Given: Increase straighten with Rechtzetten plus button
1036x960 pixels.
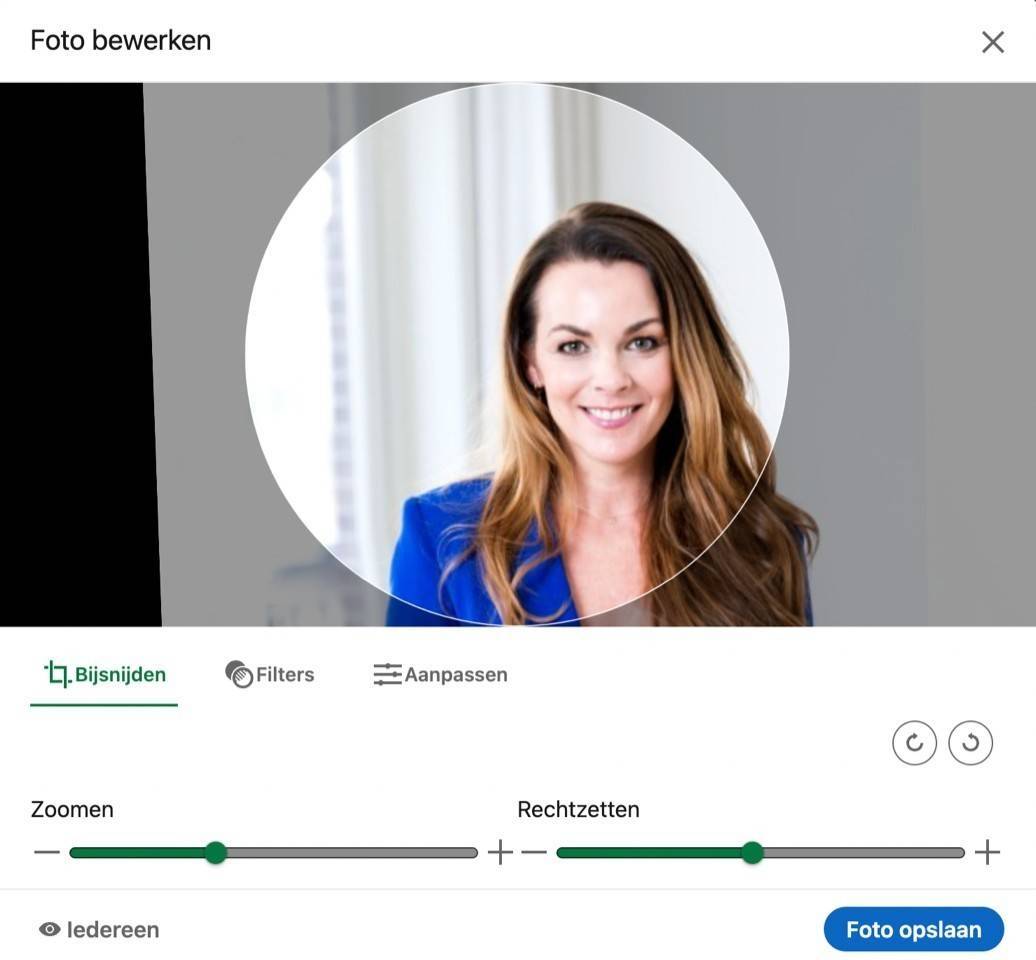Looking at the screenshot, I should tap(987, 852).
